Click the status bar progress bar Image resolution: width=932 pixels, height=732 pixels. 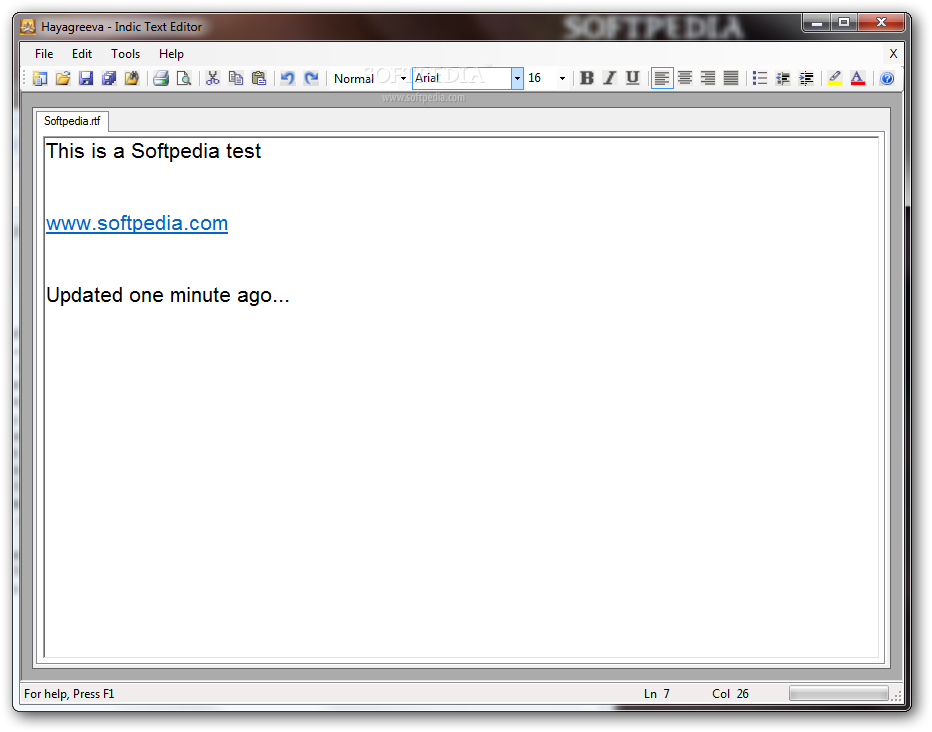[x=839, y=693]
